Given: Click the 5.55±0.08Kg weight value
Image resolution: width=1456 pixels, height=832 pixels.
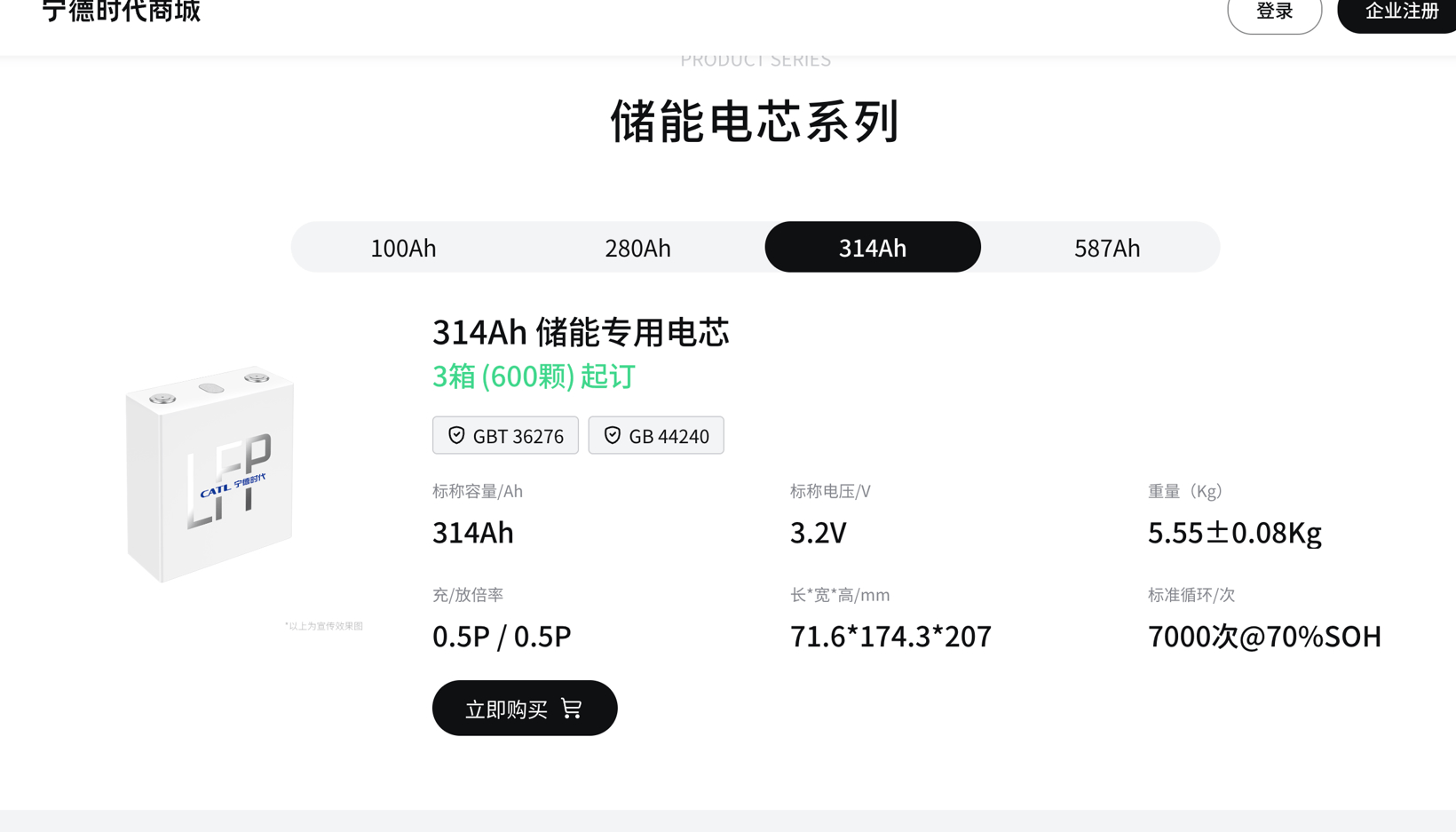Looking at the screenshot, I should (1235, 533).
